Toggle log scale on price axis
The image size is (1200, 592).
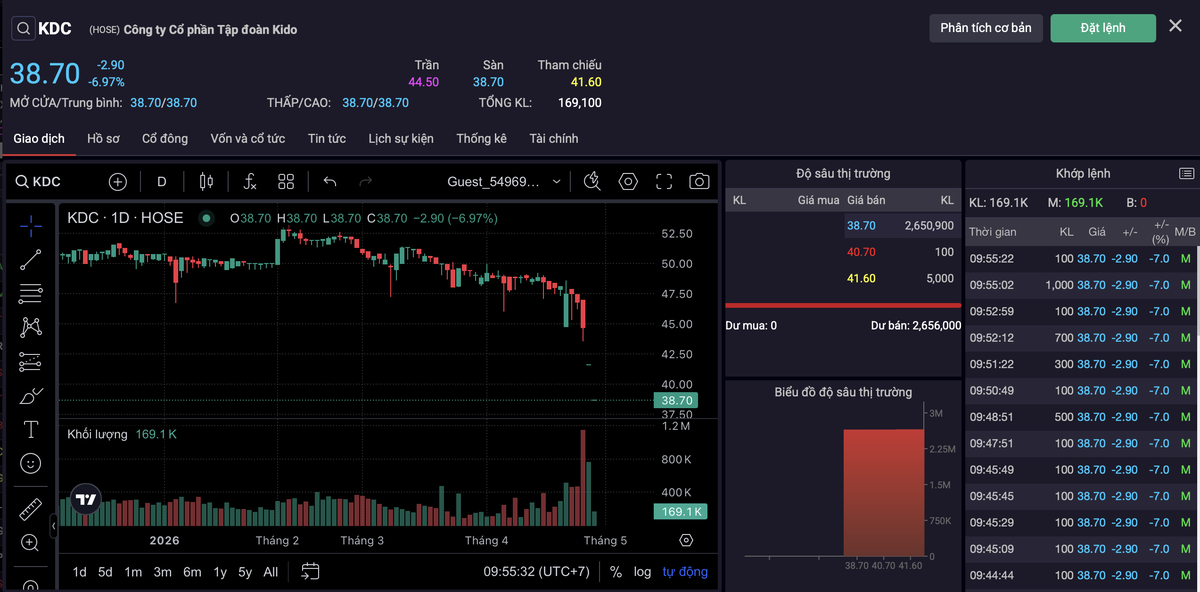[642, 572]
